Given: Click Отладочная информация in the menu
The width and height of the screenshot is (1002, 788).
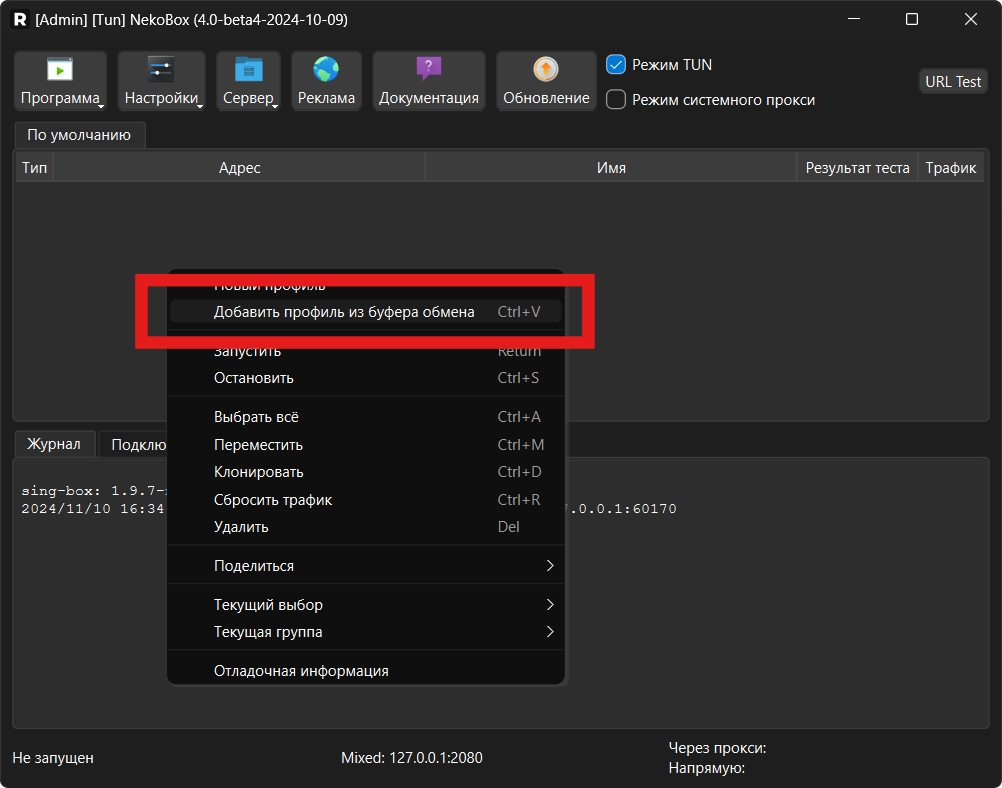Looking at the screenshot, I should pyautogui.click(x=301, y=671).
